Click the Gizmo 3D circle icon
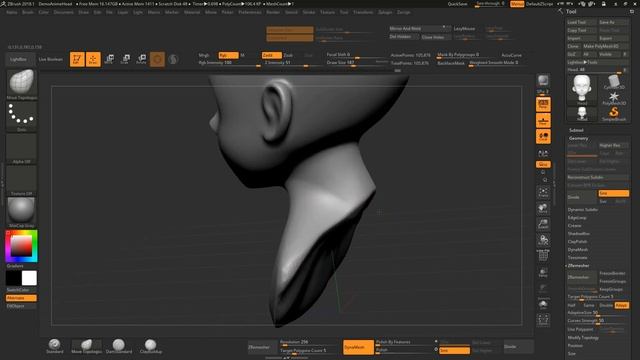 (x=157, y=60)
